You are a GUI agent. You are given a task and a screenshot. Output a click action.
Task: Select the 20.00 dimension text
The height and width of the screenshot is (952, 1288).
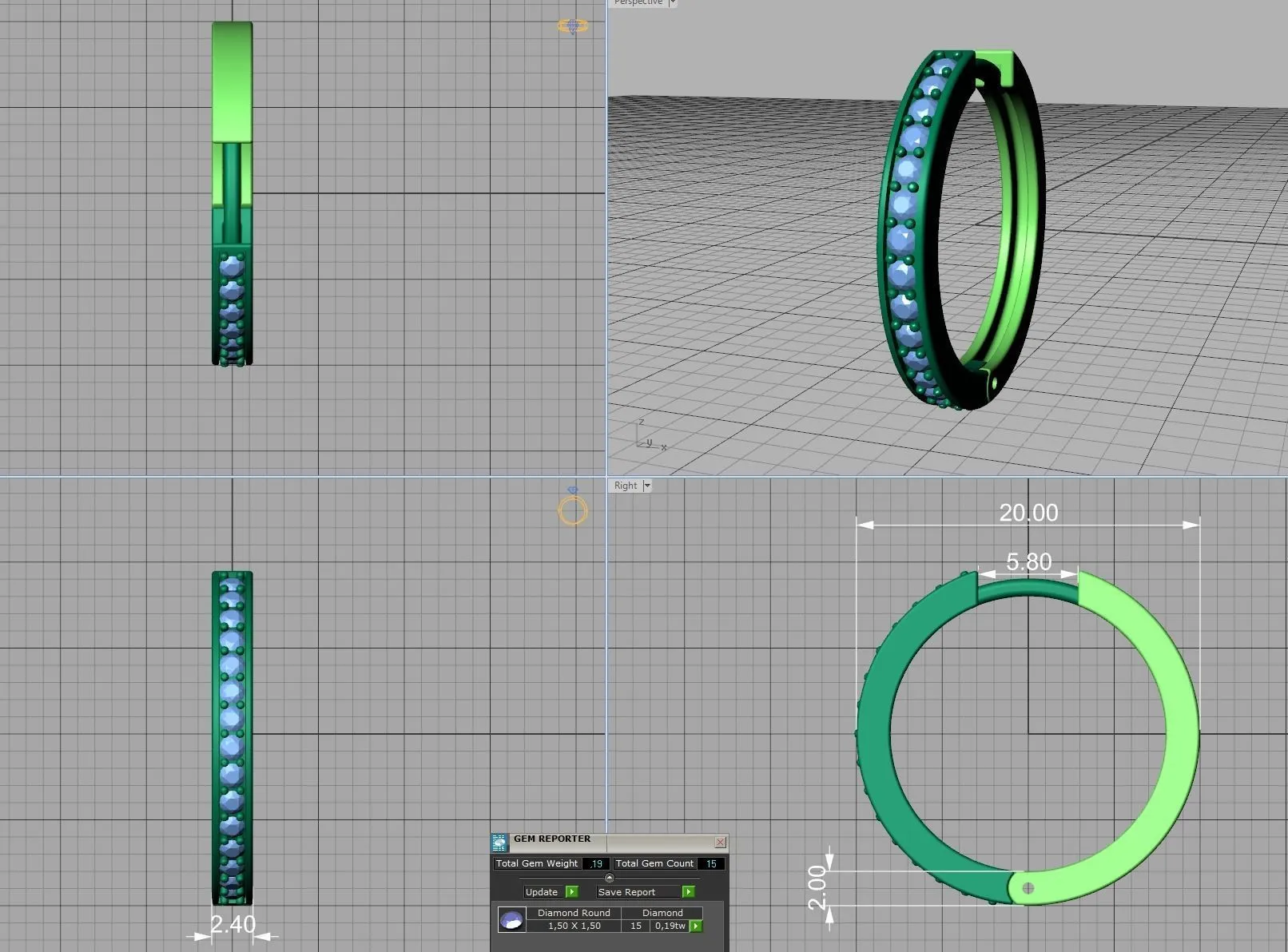[x=1028, y=513]
